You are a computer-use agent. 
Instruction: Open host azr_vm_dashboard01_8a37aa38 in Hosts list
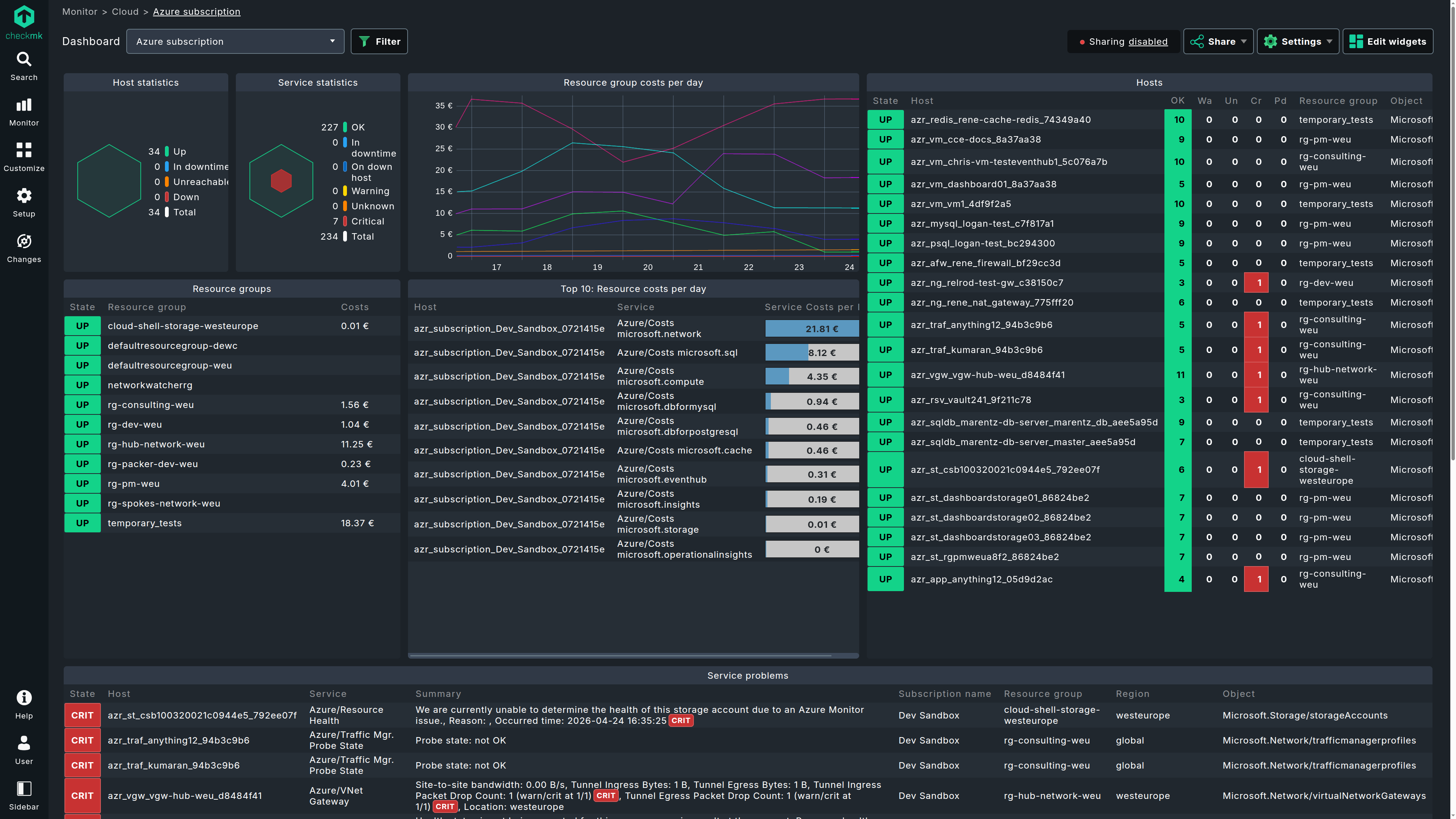(x=983, y=184)
